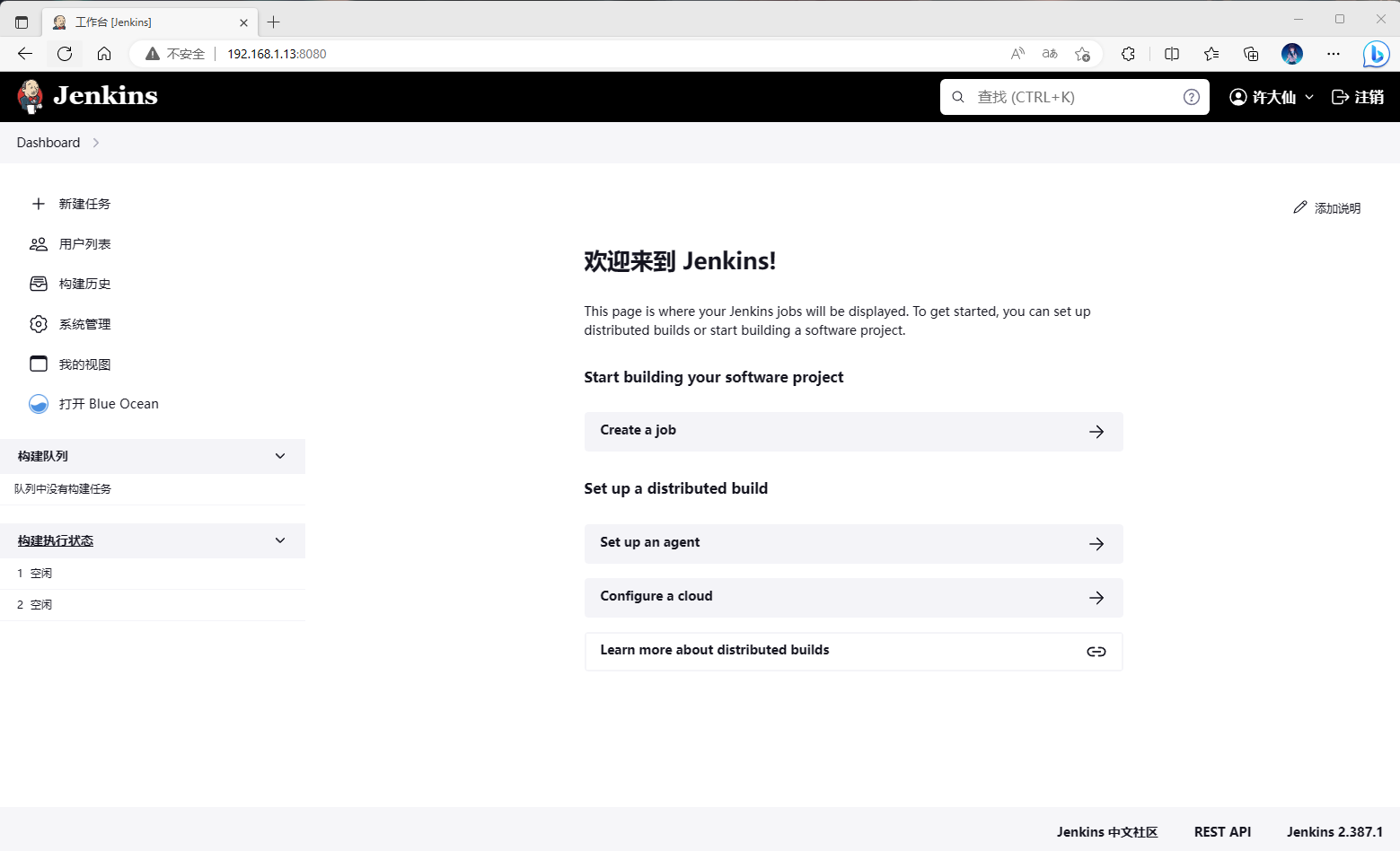Viewport: 1400px width, 851px height.
Task: Click Configure a cloud
Action: (853, 598)
